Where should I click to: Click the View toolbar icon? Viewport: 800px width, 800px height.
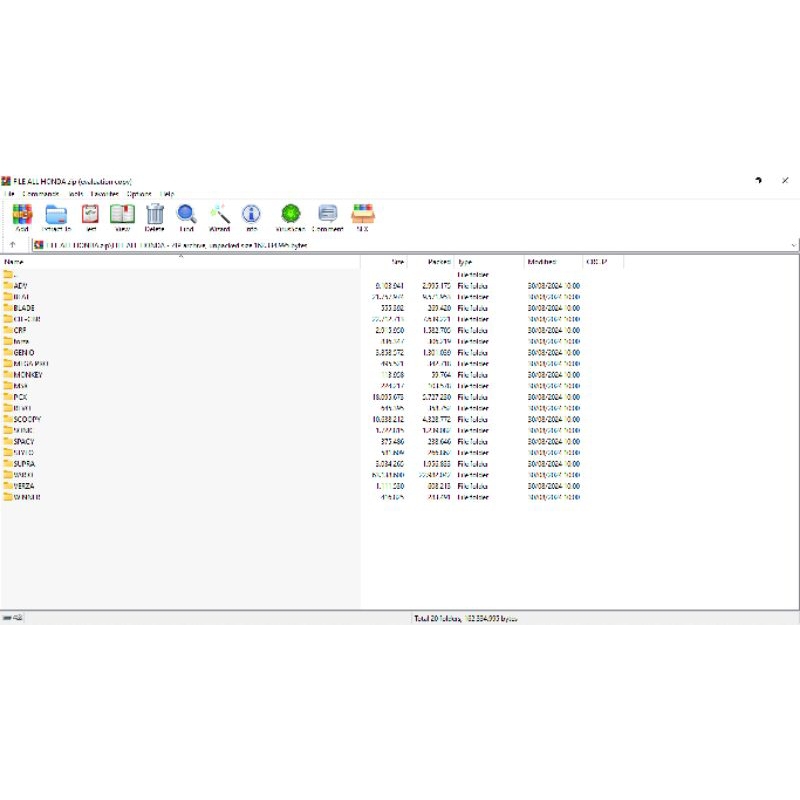122,215
